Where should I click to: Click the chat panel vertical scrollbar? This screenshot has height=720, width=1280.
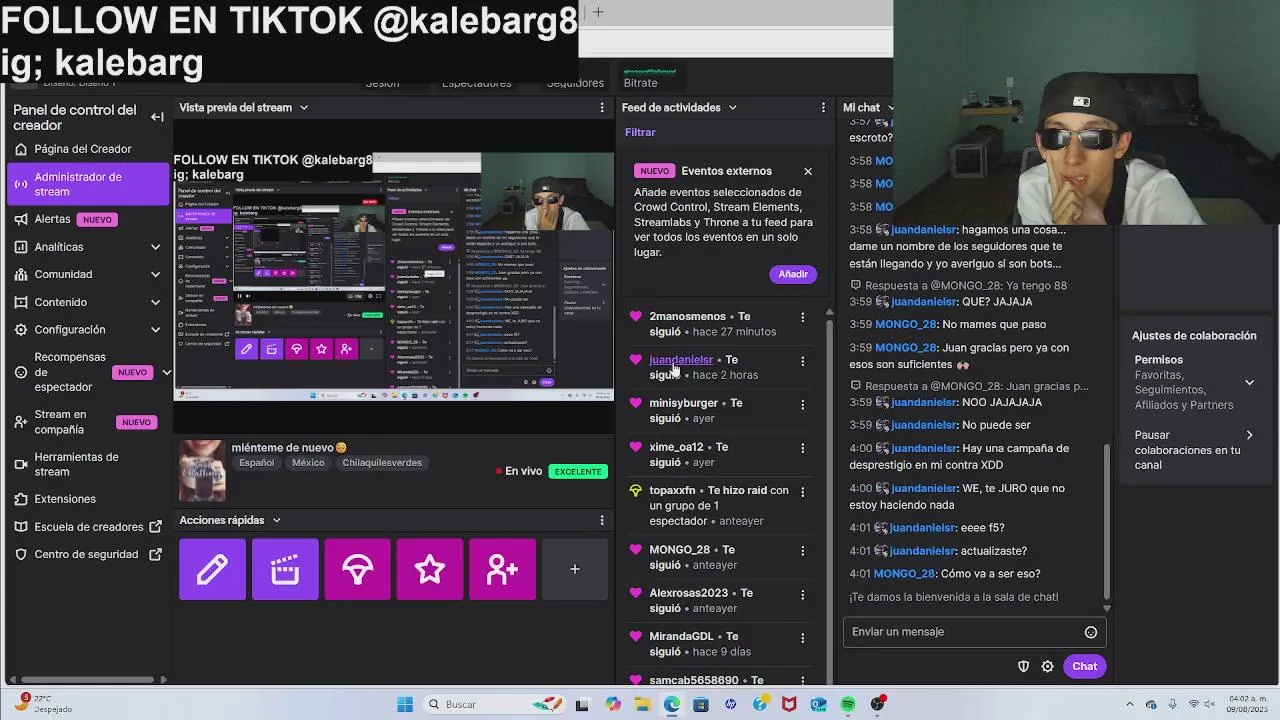tap(1106, 520)
